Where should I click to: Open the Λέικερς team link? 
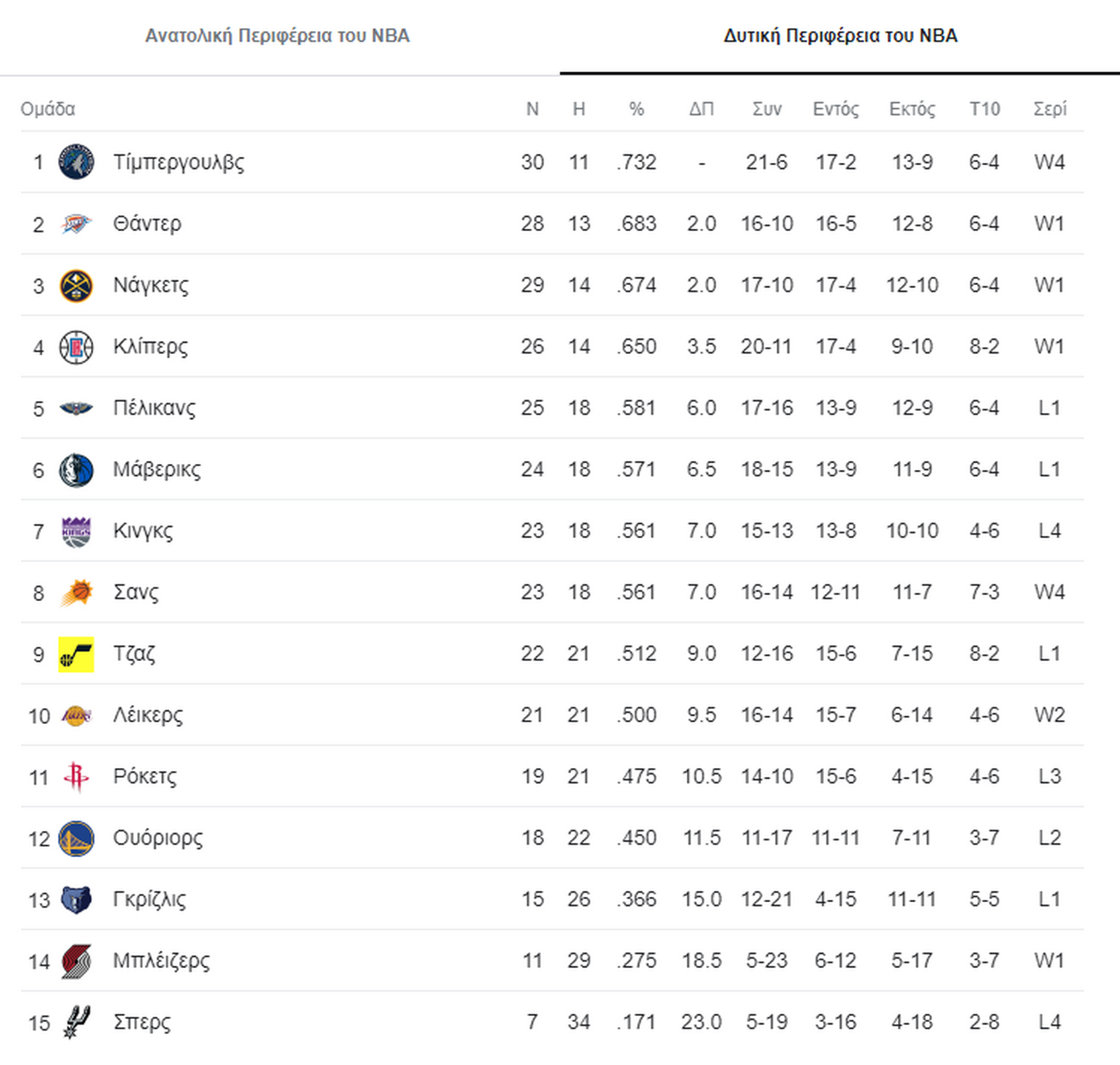(148, 715)
